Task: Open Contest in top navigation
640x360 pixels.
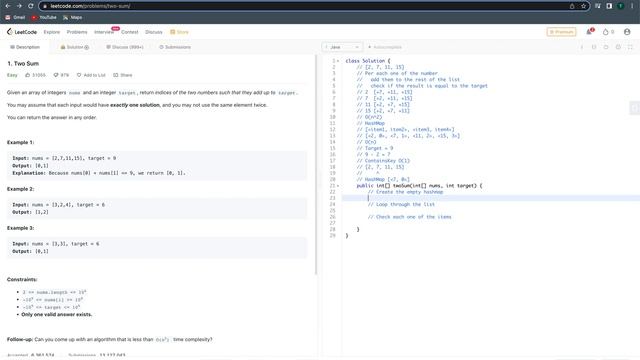Action: click(x=130, y=32)
